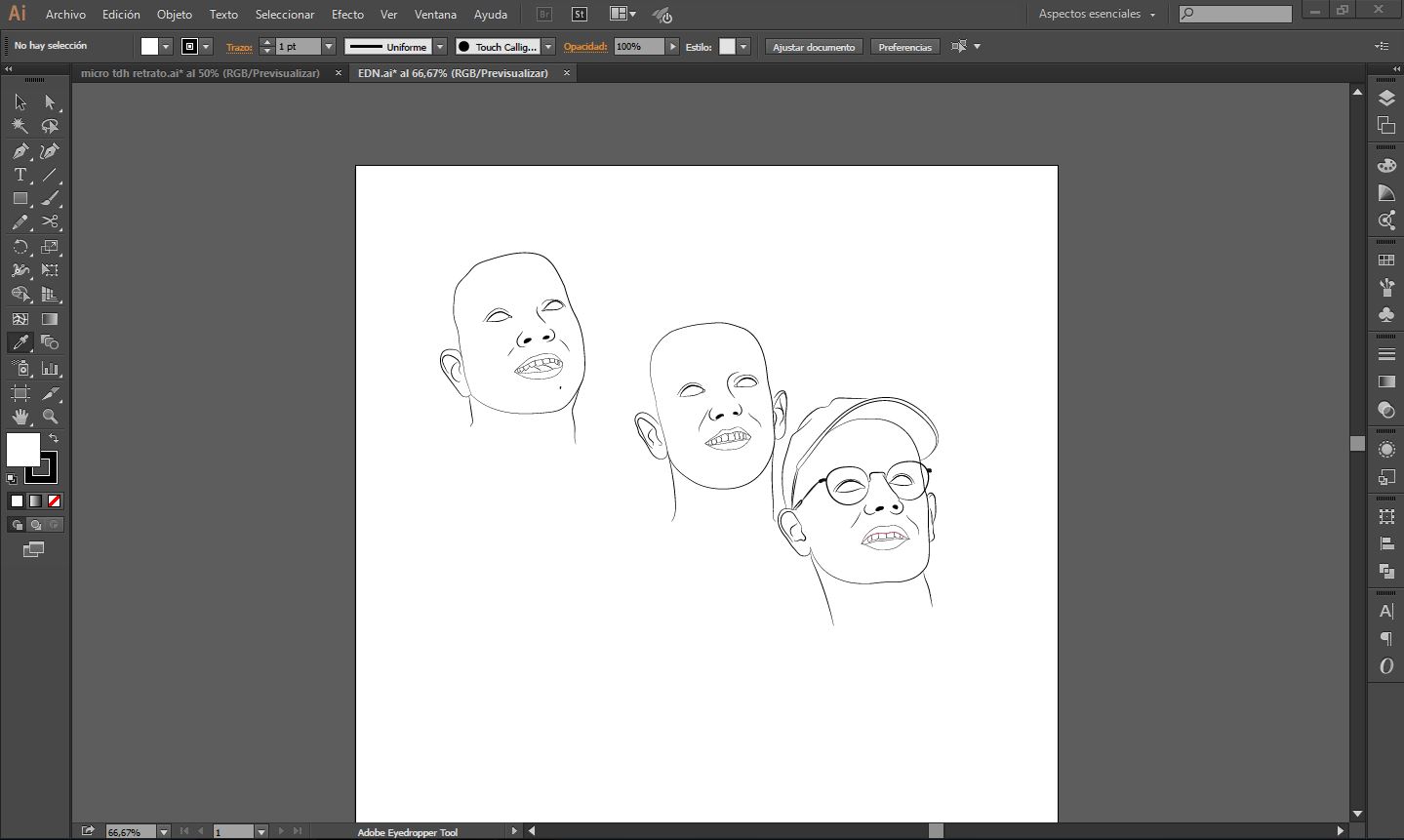This screenshot has width=1404, height=840.
Task: Open the Objeto menu
Action: [175, 15]
